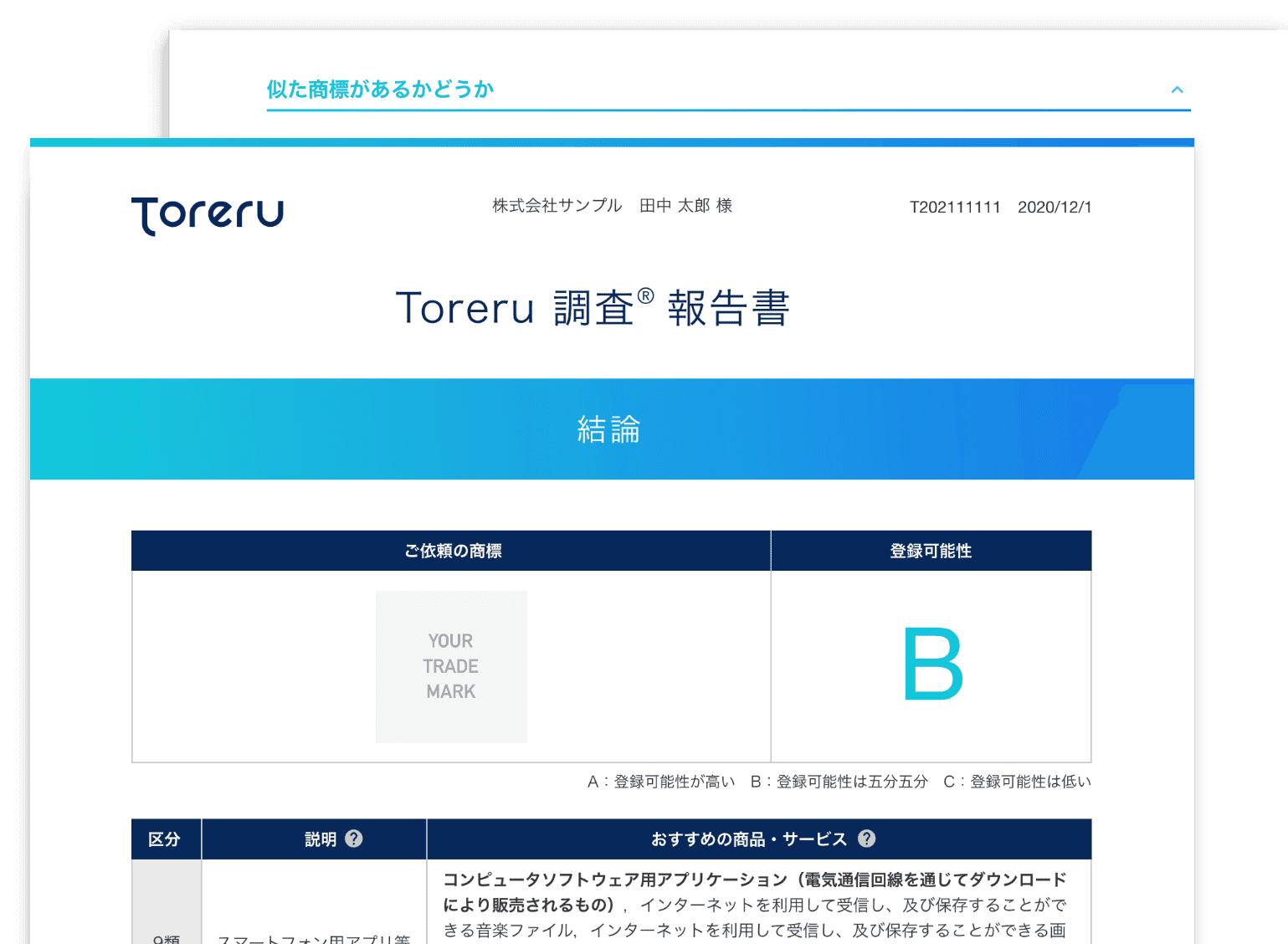This screenshot has width=1288, height=944.
Task: Click the client name 株式会社サンプル 田中 太郎 様
Action: (x=612, y=206)
